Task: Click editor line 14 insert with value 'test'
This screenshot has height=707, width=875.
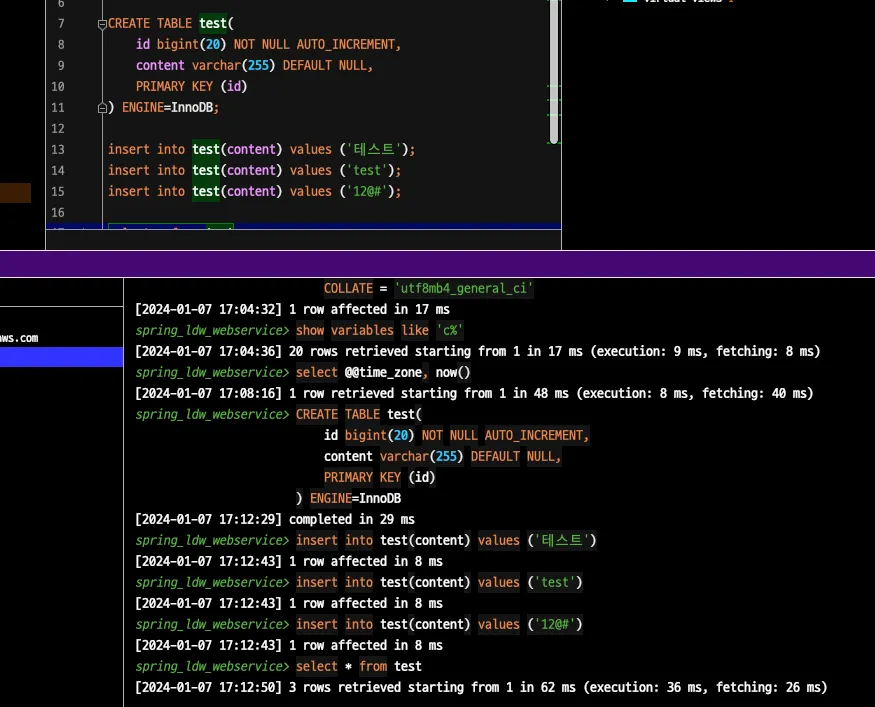Action: point(254,170)
